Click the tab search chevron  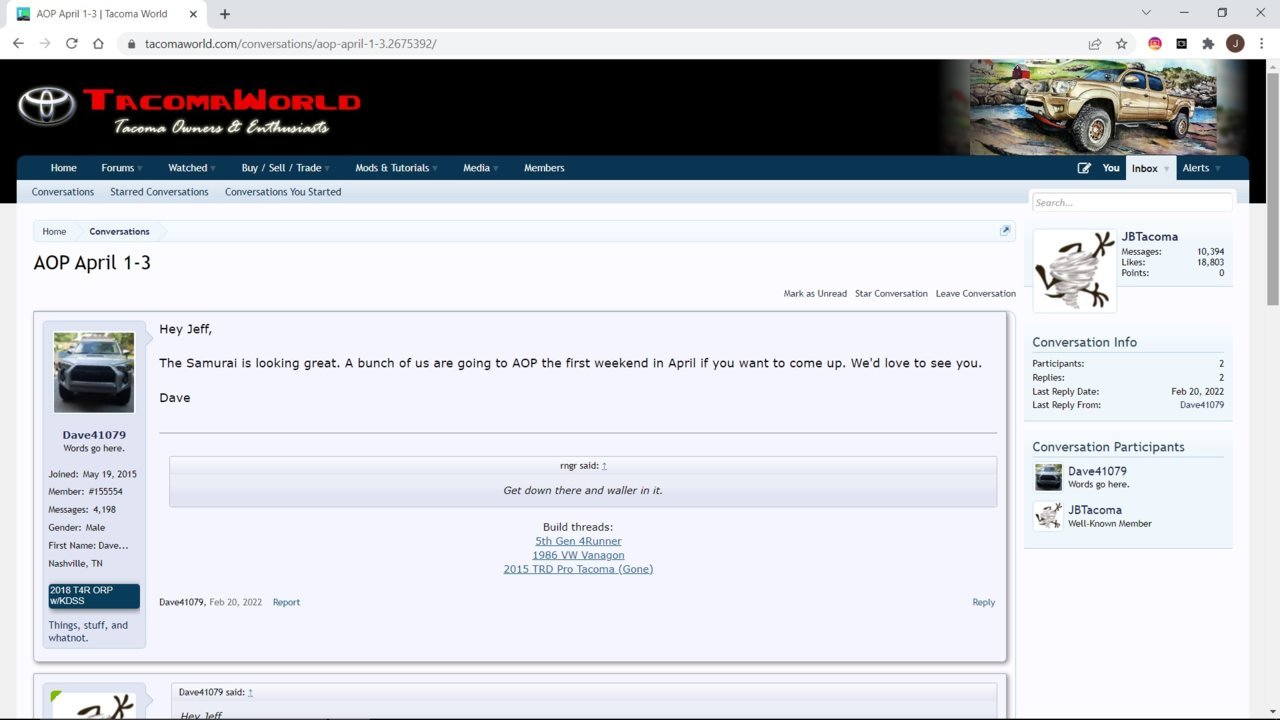tap(1146, 13)
